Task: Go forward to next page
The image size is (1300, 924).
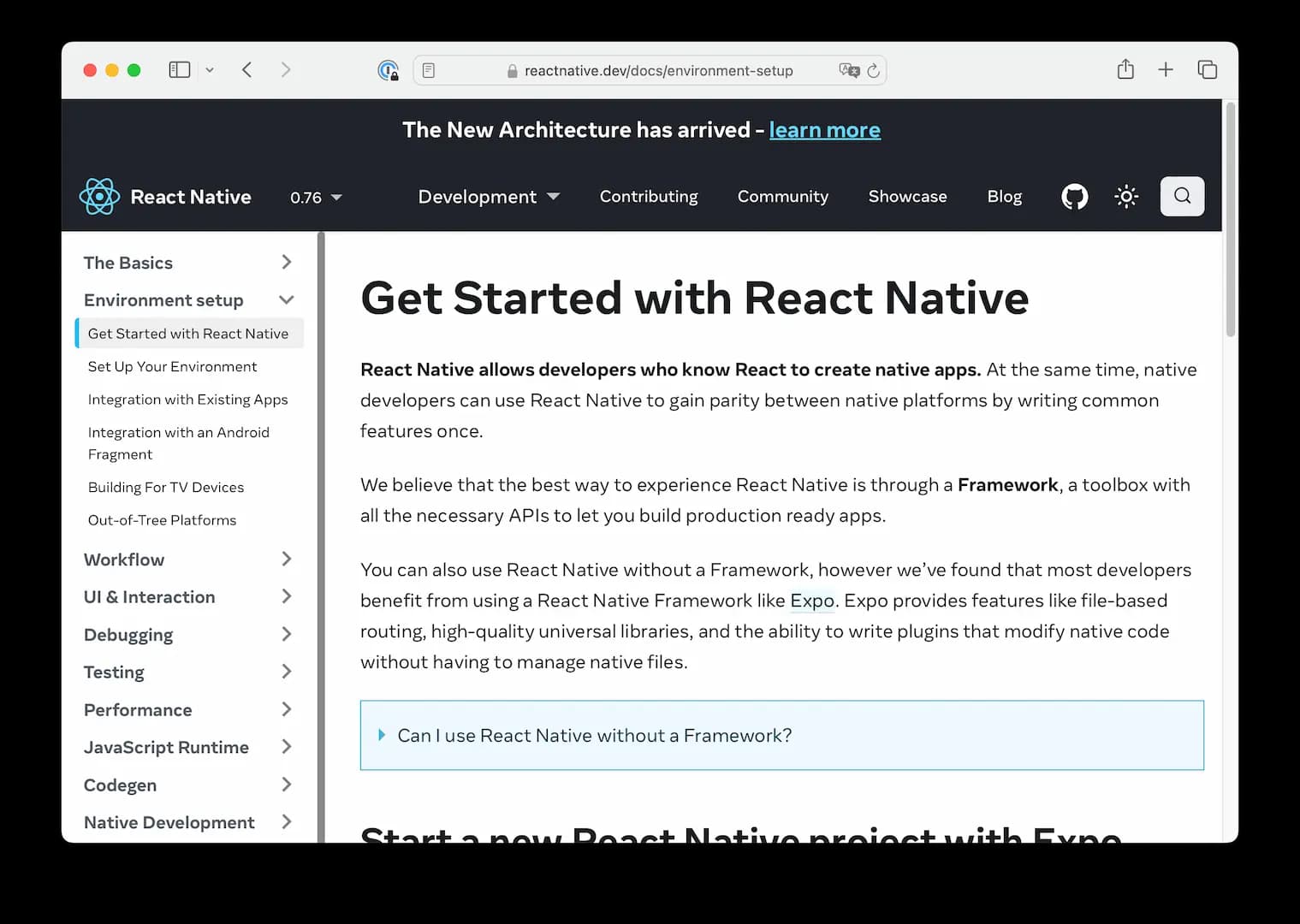Action: point(286,70)
